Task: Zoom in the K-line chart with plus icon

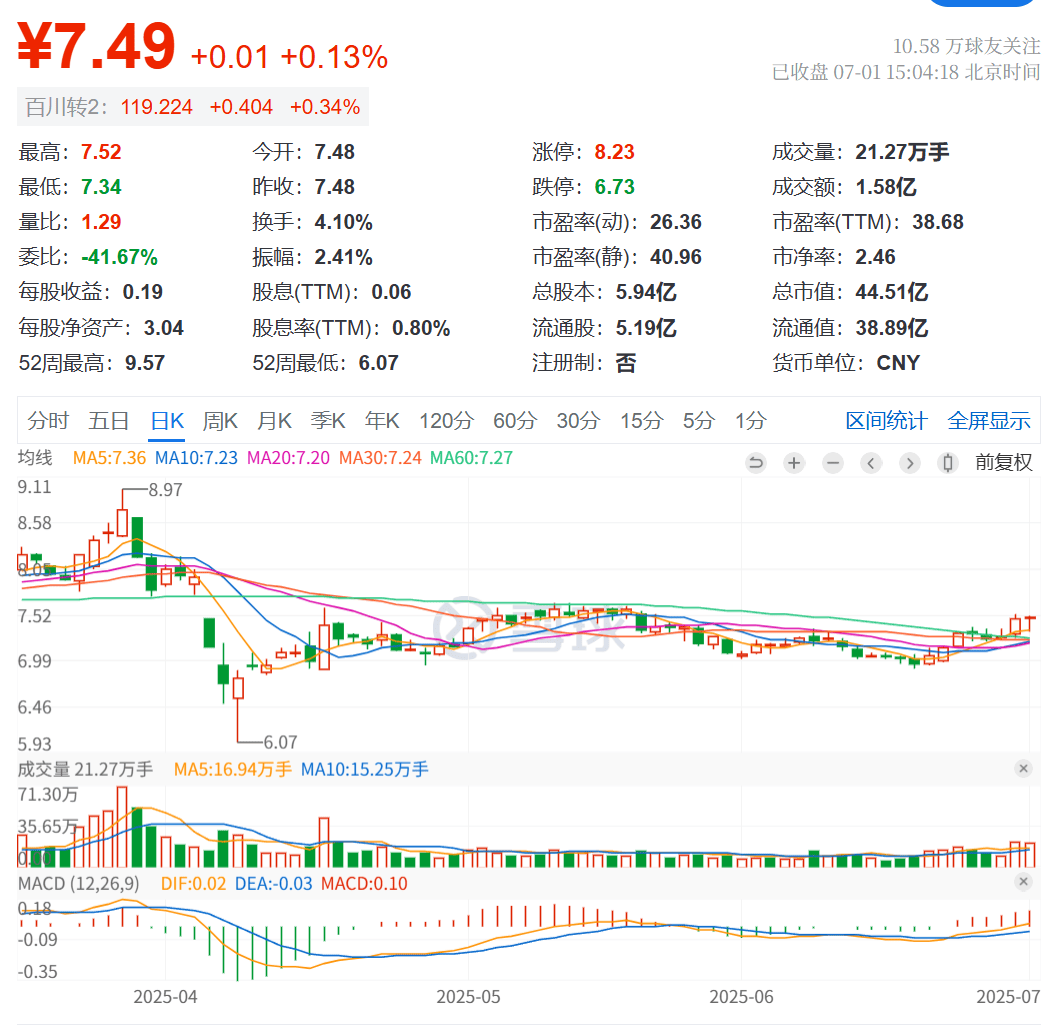Action: click(x=794, y=462)
